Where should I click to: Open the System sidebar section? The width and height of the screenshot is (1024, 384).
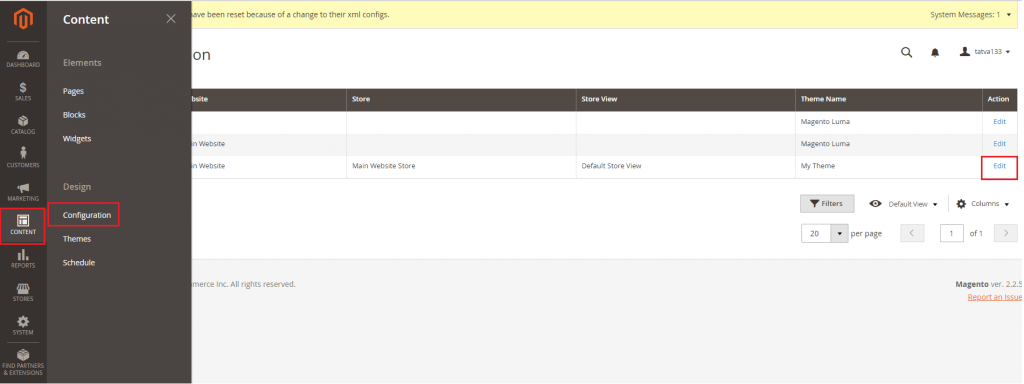[x=23, y=326]
